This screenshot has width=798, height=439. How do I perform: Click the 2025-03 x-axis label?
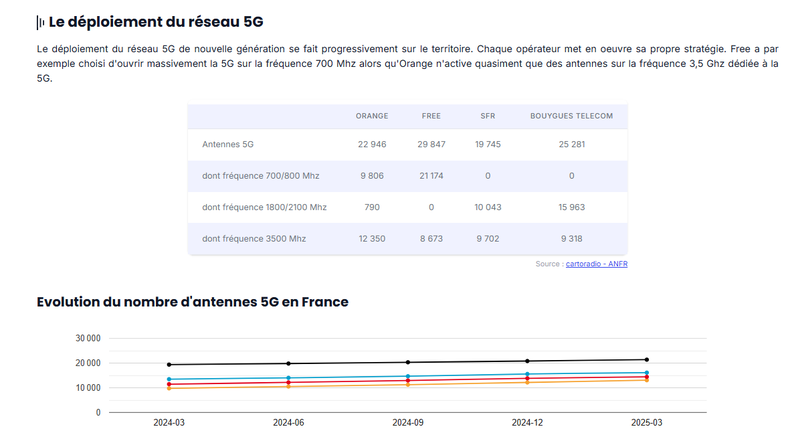(x=647, y=423)
